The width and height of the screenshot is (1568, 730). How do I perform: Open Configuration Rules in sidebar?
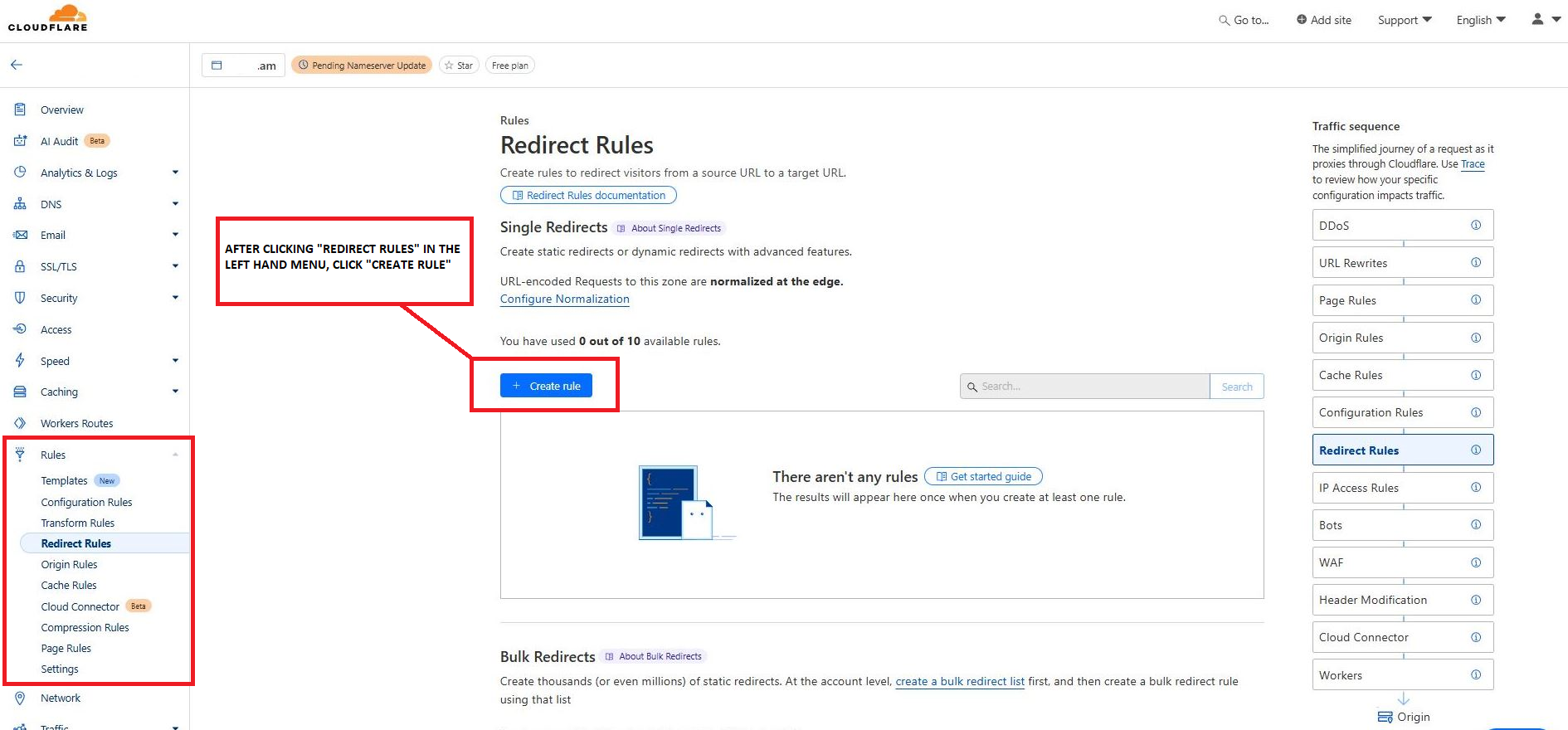tap(86, 502)
